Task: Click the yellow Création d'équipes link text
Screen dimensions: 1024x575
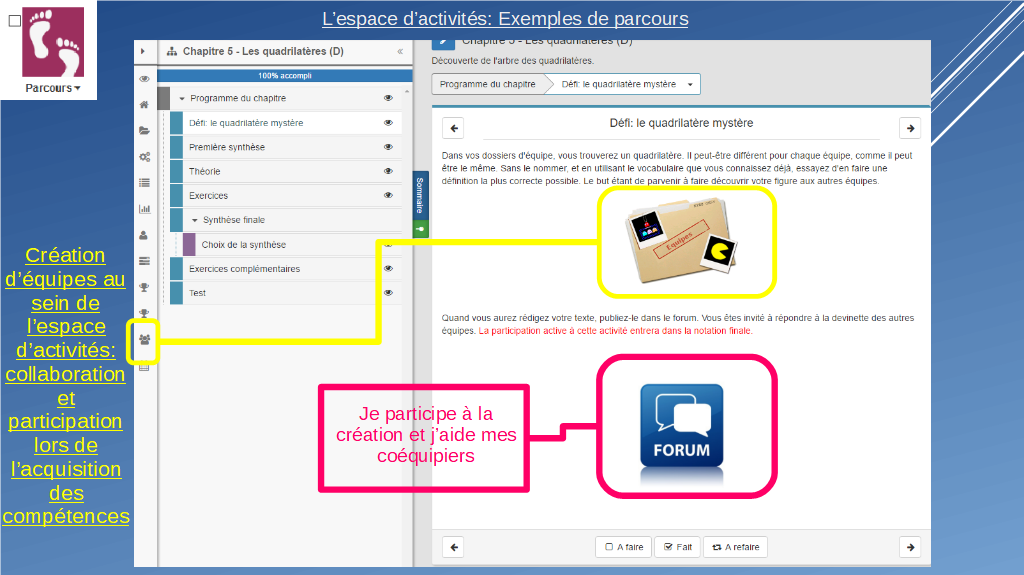Action: pyautogui.click(x=65, y=386)
